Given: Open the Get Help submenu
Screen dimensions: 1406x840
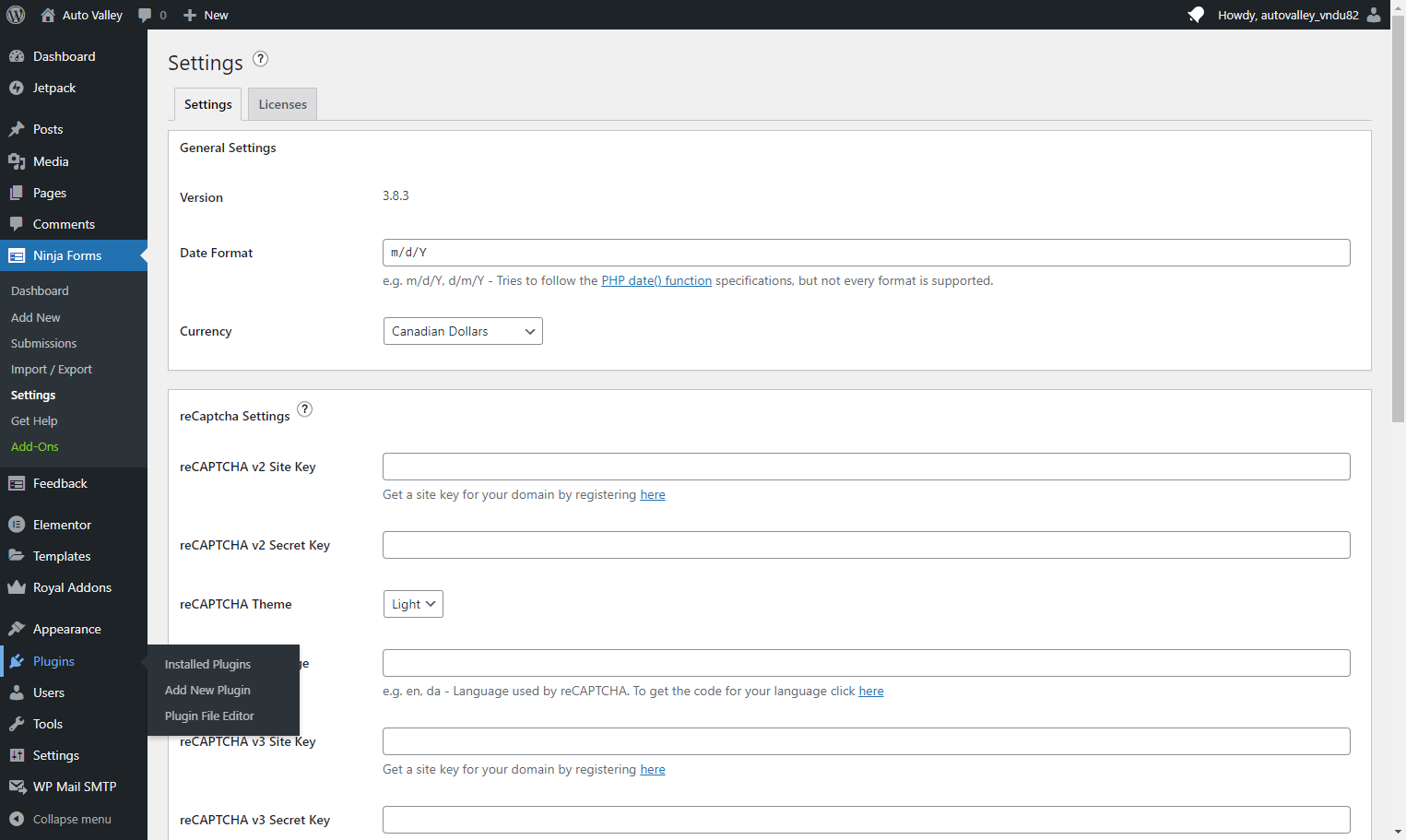Looking at the screenshot, I should pyautogui.click(x=34, y=420).
